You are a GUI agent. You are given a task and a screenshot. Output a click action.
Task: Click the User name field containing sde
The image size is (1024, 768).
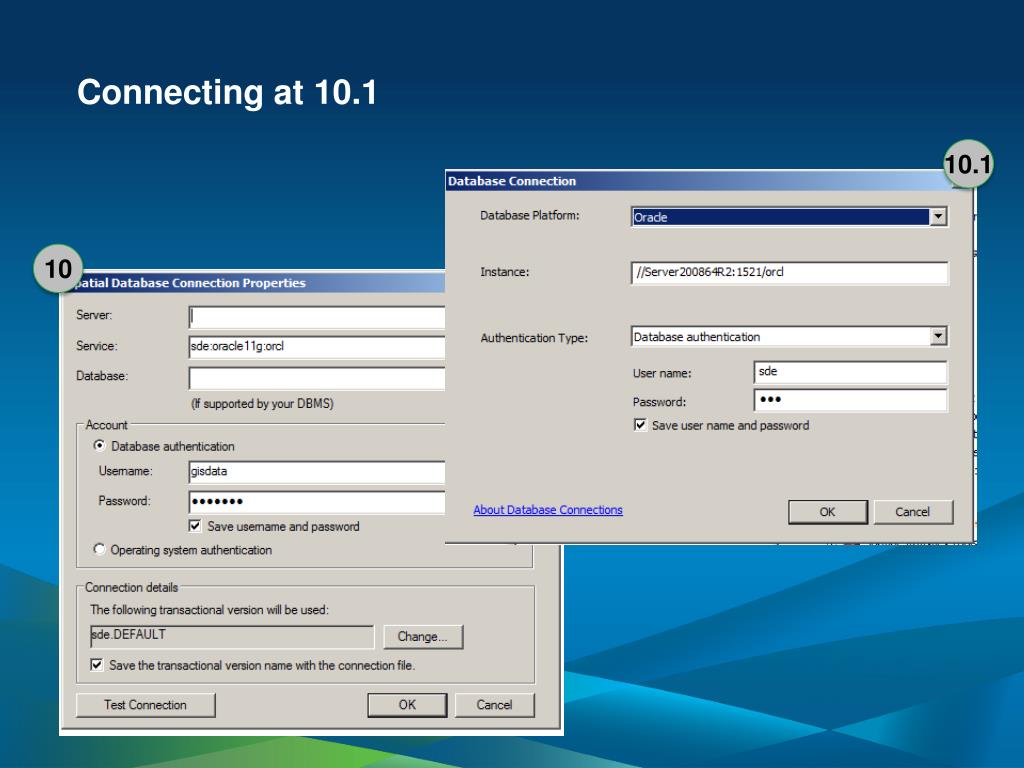(850, 372)
